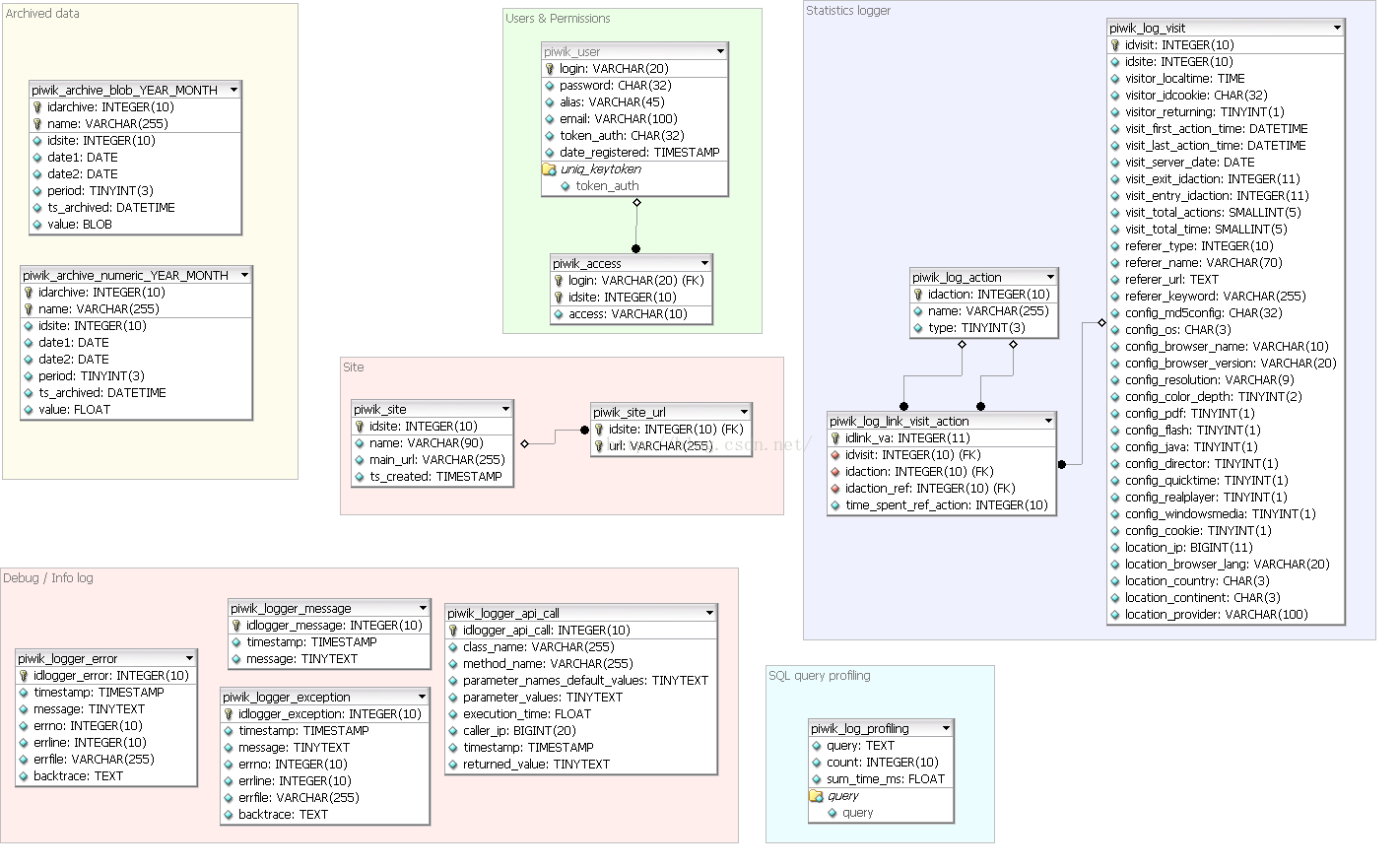Click key icon of idsite in piwik_site
Image resolution: width=1399 pixels, height=868 pixels.
click(360, 427)
